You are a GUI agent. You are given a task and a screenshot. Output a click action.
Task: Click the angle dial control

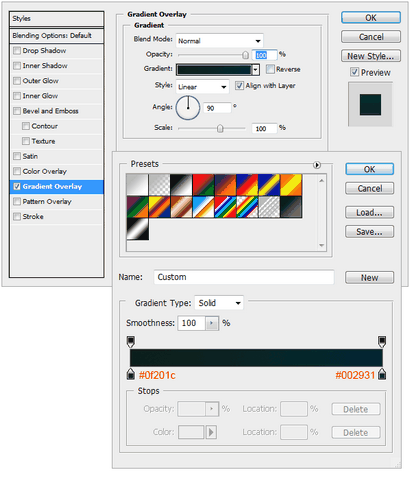pyautogui.click(x=188, y=108)
